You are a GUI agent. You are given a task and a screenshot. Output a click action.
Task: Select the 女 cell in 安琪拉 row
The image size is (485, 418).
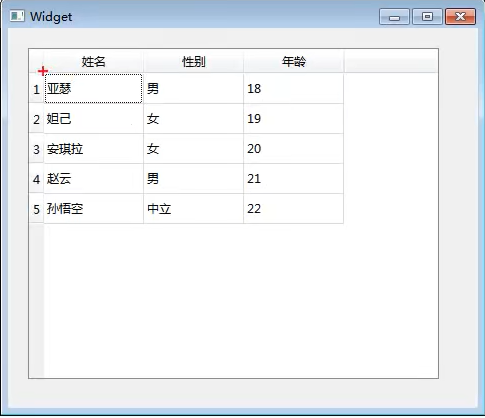click(194, 149)
